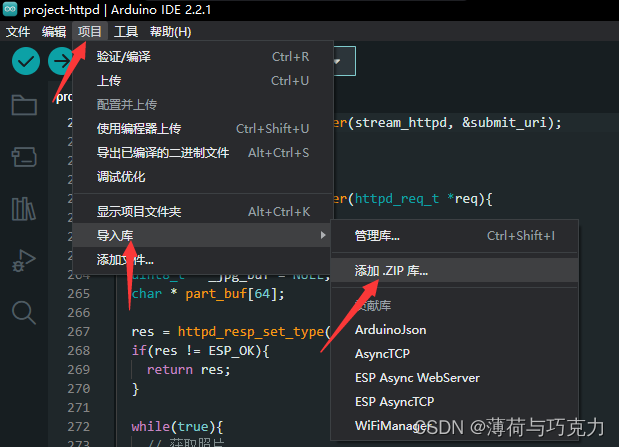
Task: Select 上传 menu entry
Action: (x=203, y=81)
